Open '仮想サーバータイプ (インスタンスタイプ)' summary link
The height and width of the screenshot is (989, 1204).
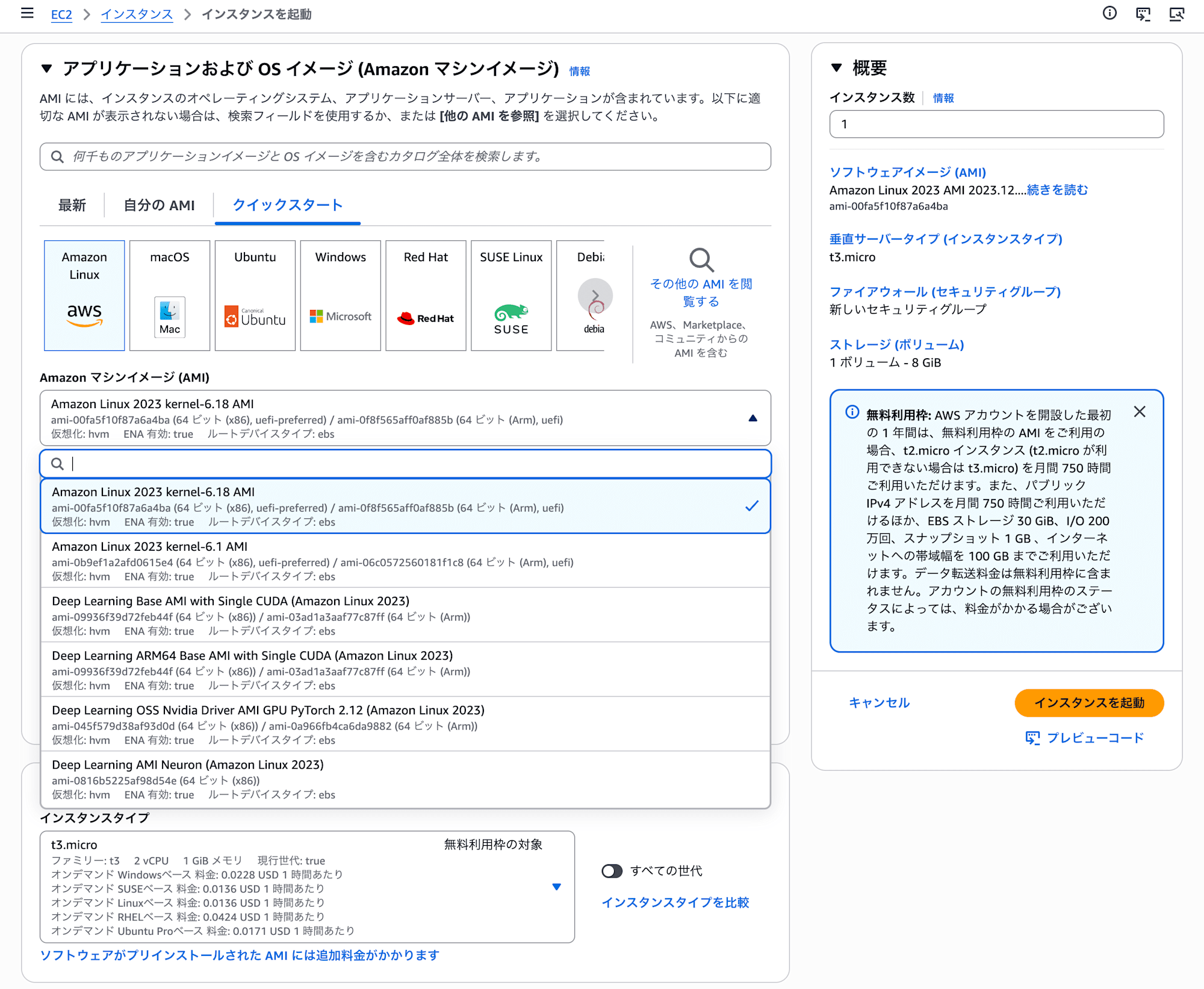946,239
